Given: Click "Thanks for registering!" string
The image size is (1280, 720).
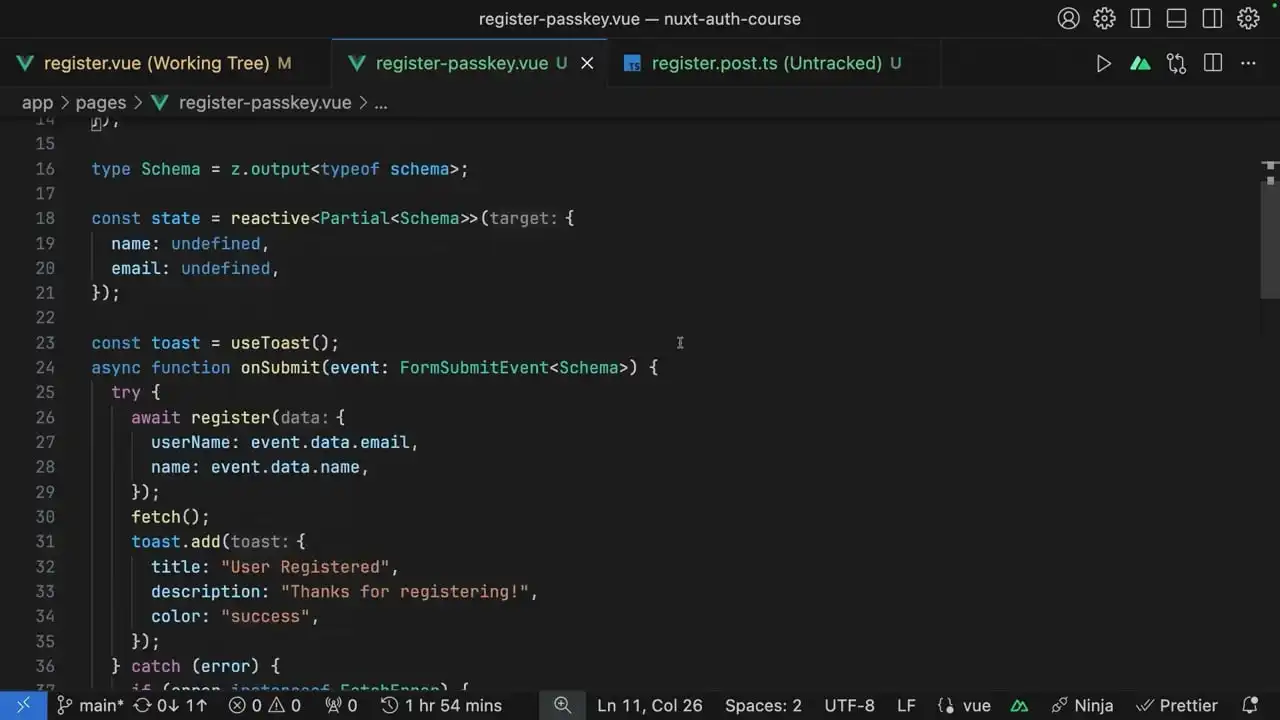Looking at the screenshot, I should pos(404,592).
